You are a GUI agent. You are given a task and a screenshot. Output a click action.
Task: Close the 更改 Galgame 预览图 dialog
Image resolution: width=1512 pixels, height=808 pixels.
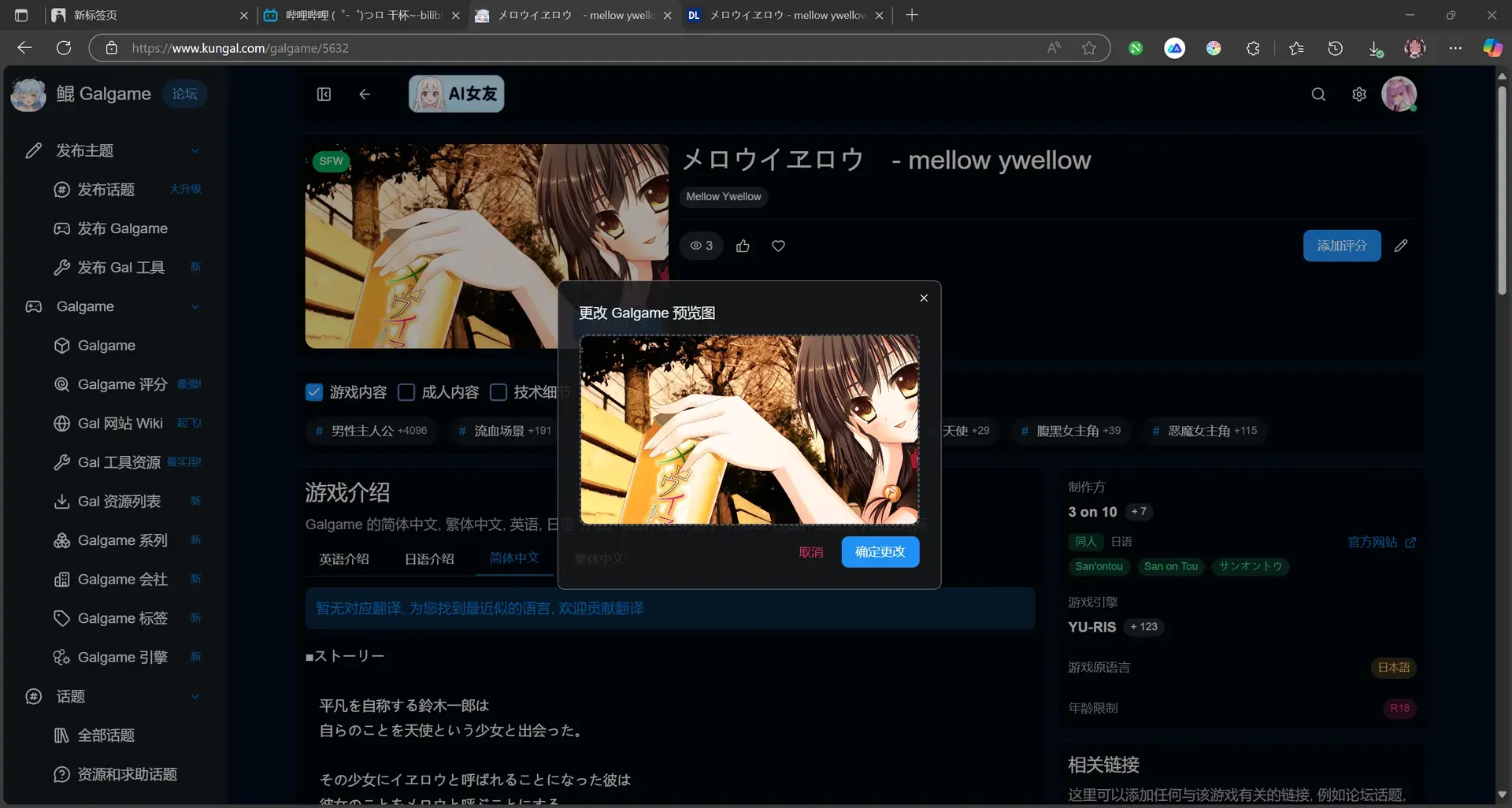point(924,298)
